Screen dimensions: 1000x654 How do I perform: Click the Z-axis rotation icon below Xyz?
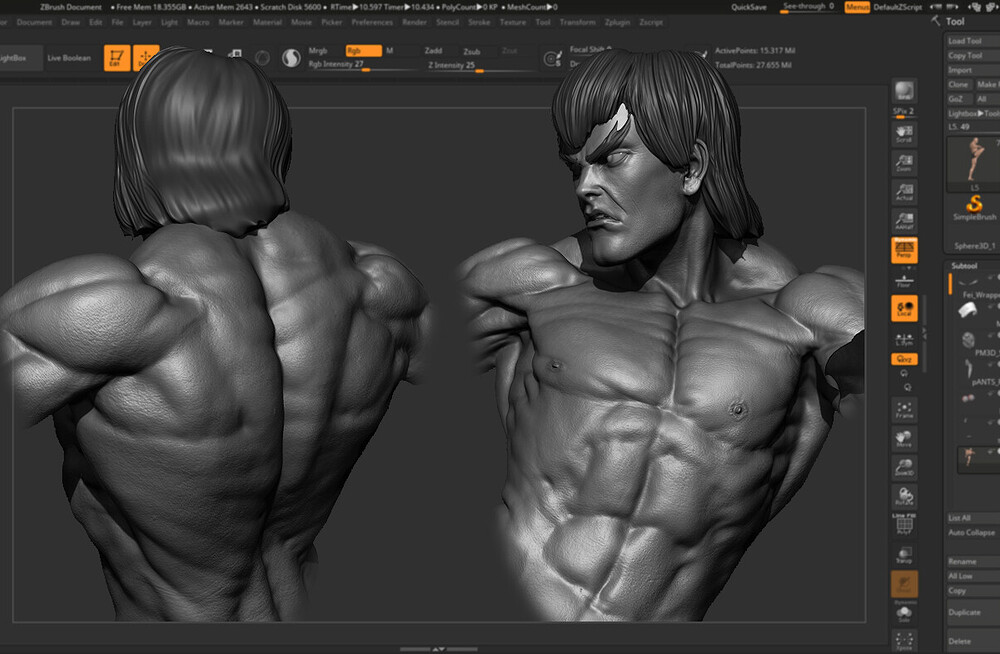coord(908,387)
